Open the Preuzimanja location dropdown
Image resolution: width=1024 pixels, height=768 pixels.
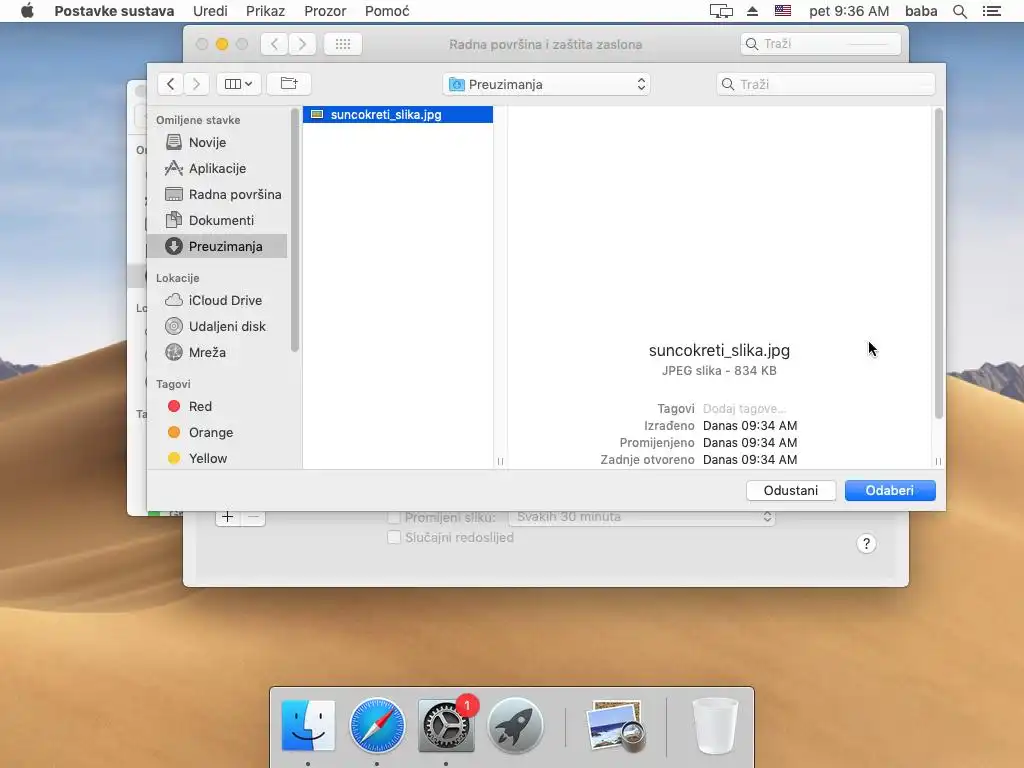pyautogui.click(x=546, y=84)
